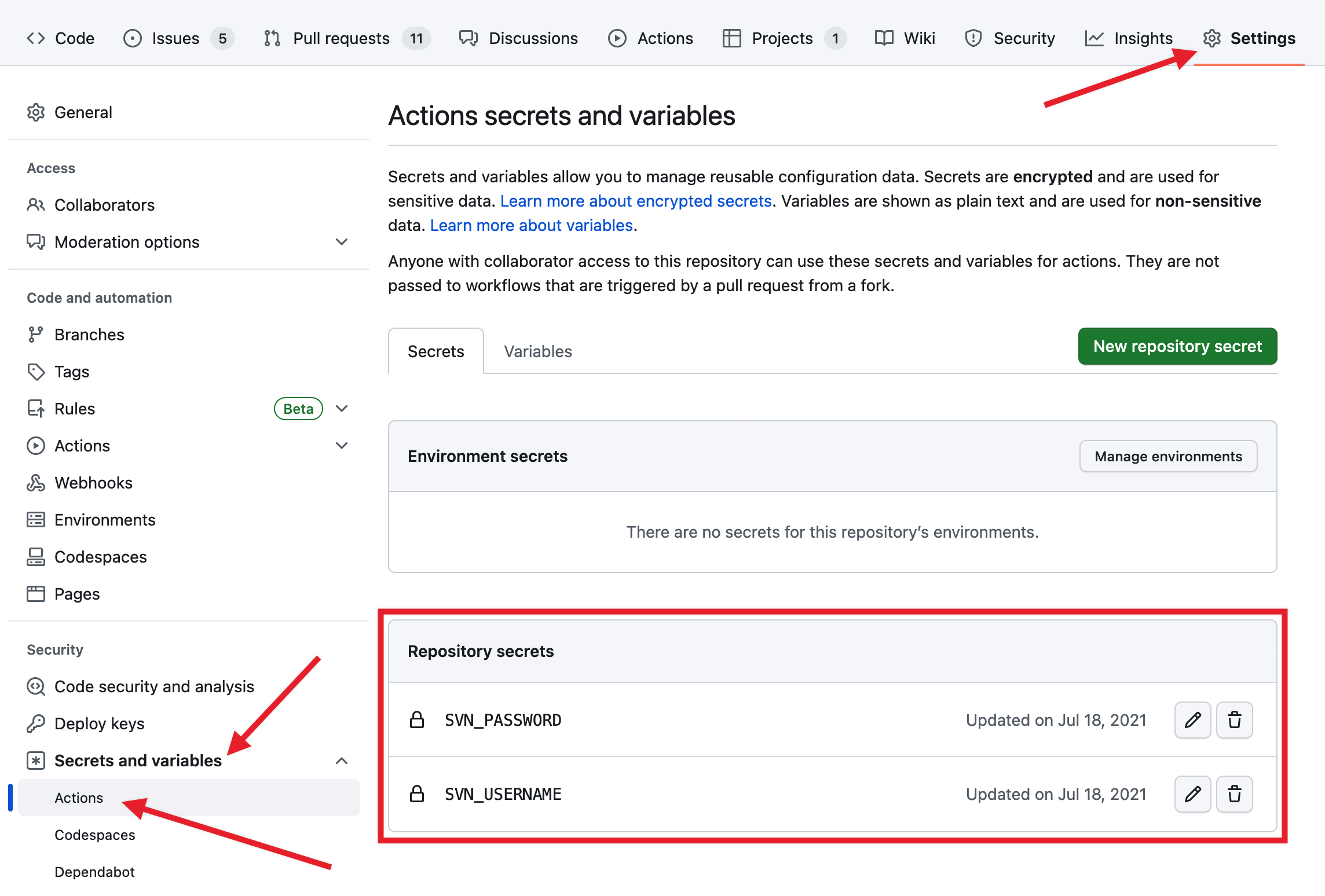
Task: Expand the Rules section chevron
Action: tap(342, 409)
